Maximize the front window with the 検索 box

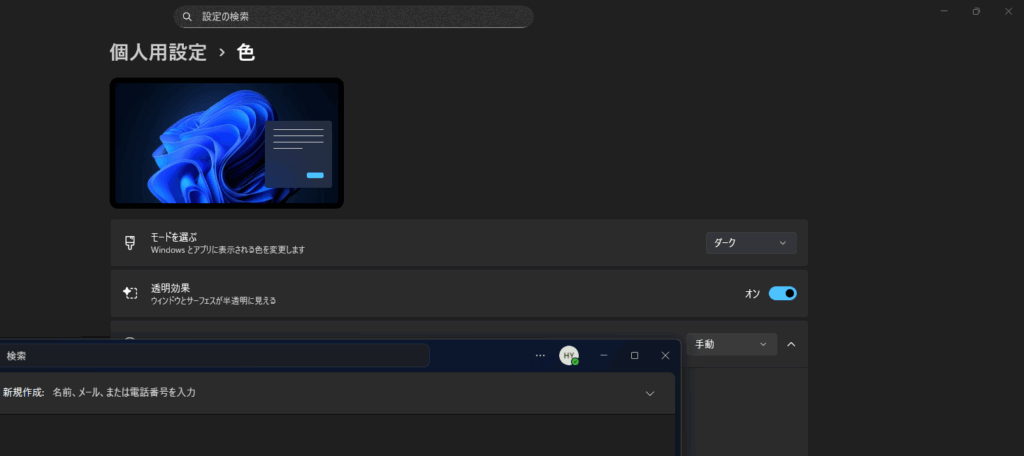coord(634,355)
